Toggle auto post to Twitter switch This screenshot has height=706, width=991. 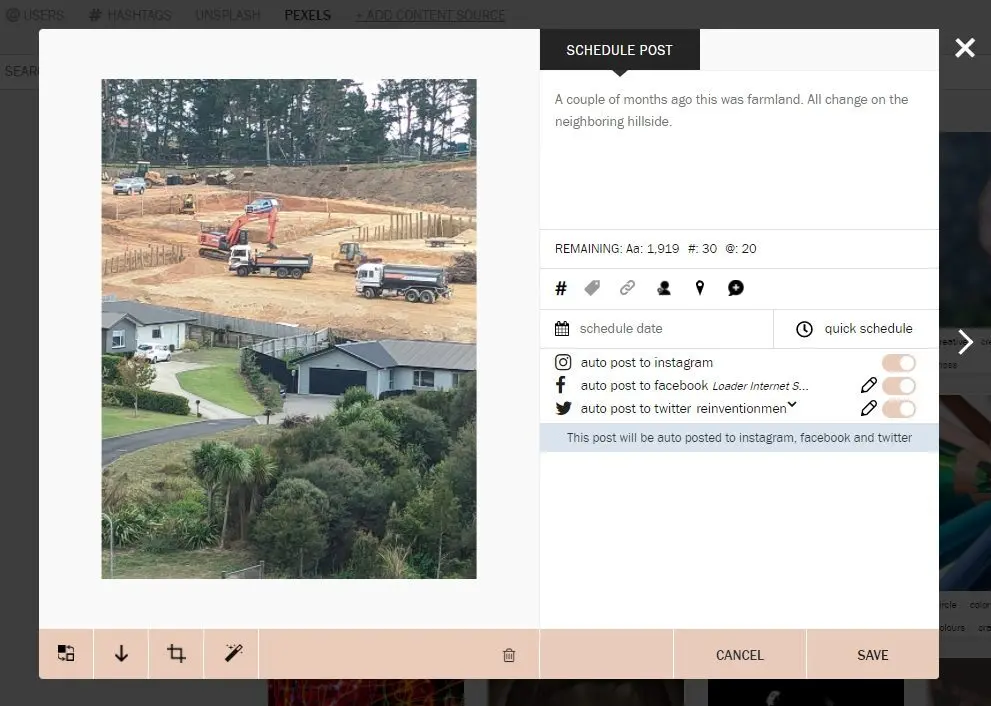click(898, 408)
